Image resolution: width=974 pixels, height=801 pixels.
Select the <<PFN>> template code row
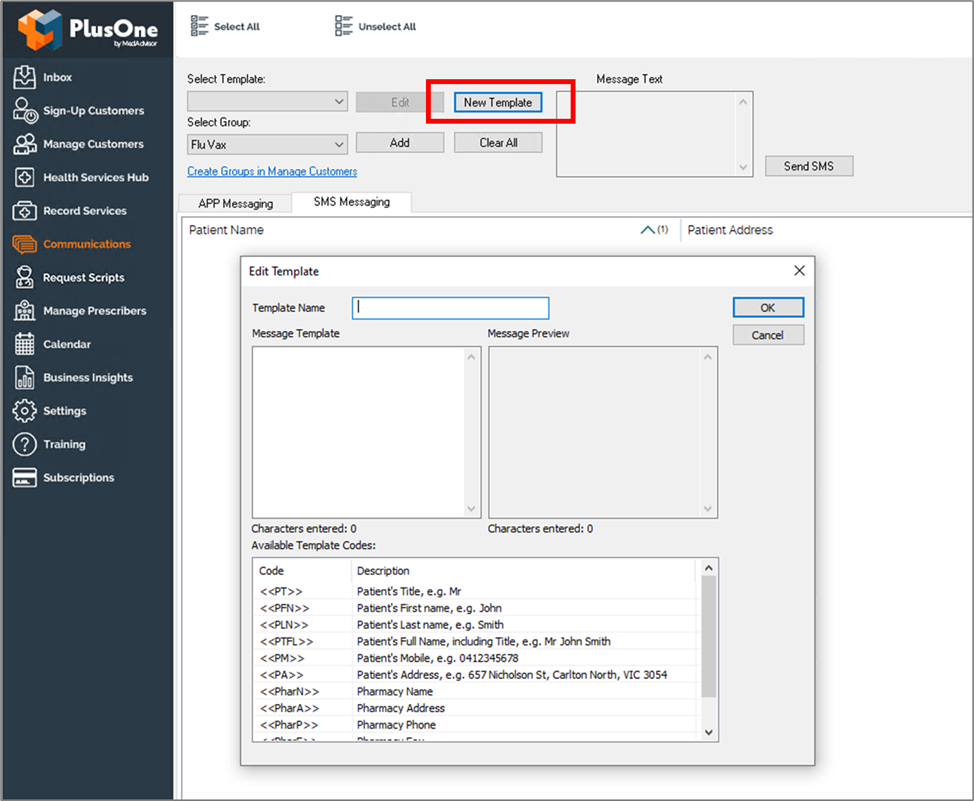click(476, 608)
